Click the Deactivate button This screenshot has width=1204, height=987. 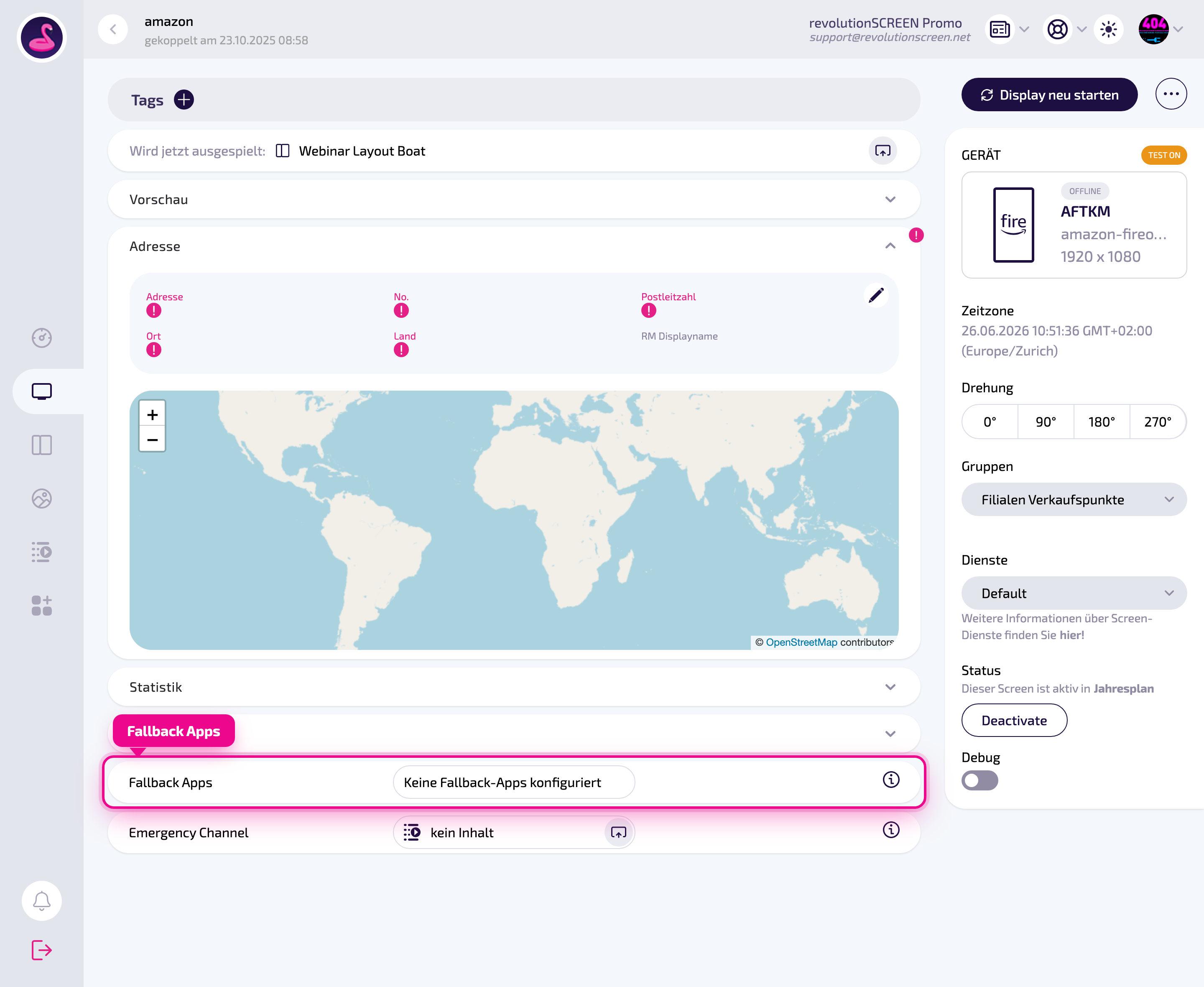[1014, 720]
